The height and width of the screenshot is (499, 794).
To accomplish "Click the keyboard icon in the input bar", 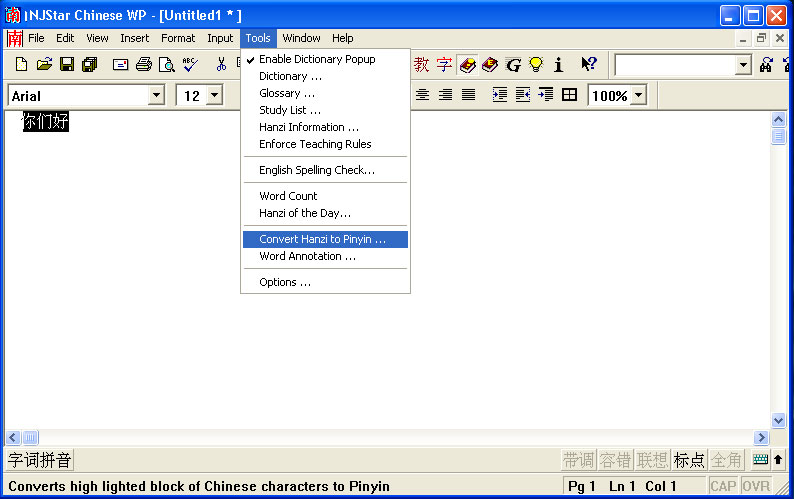I will pos(761,459).
